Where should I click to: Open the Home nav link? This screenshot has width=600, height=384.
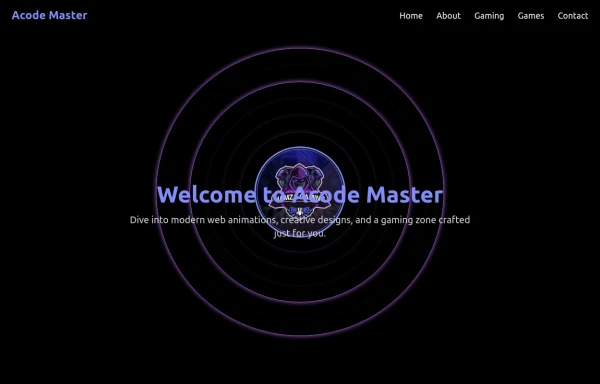pyautogui.click(x=411, y=16)
